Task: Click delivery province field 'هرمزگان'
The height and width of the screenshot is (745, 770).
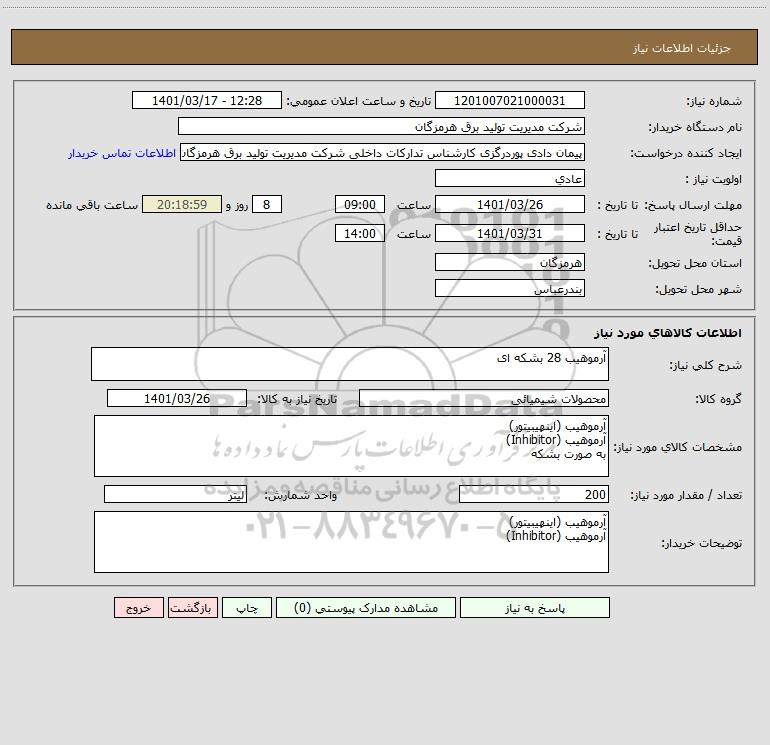Action: (x=510, y=262)
